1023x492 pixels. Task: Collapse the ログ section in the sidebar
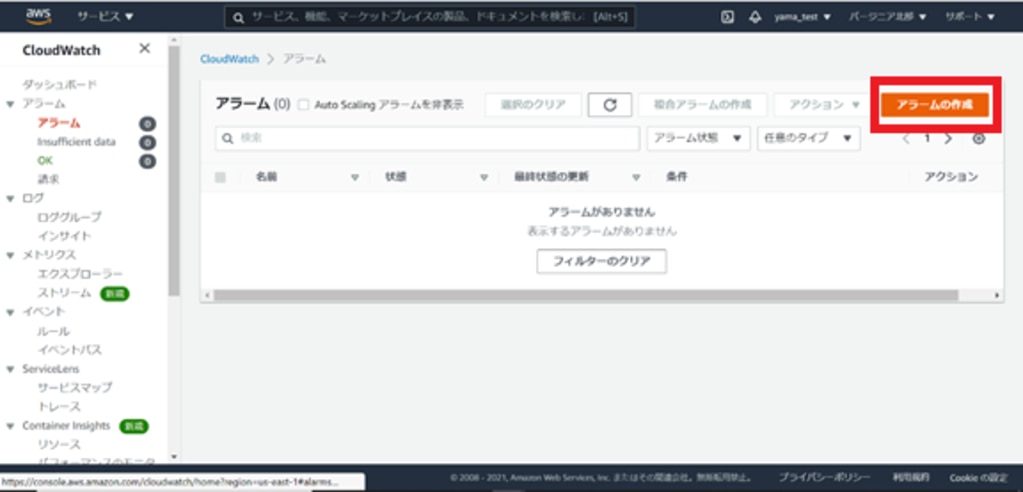pyautogui.click(x=11, y=198)
